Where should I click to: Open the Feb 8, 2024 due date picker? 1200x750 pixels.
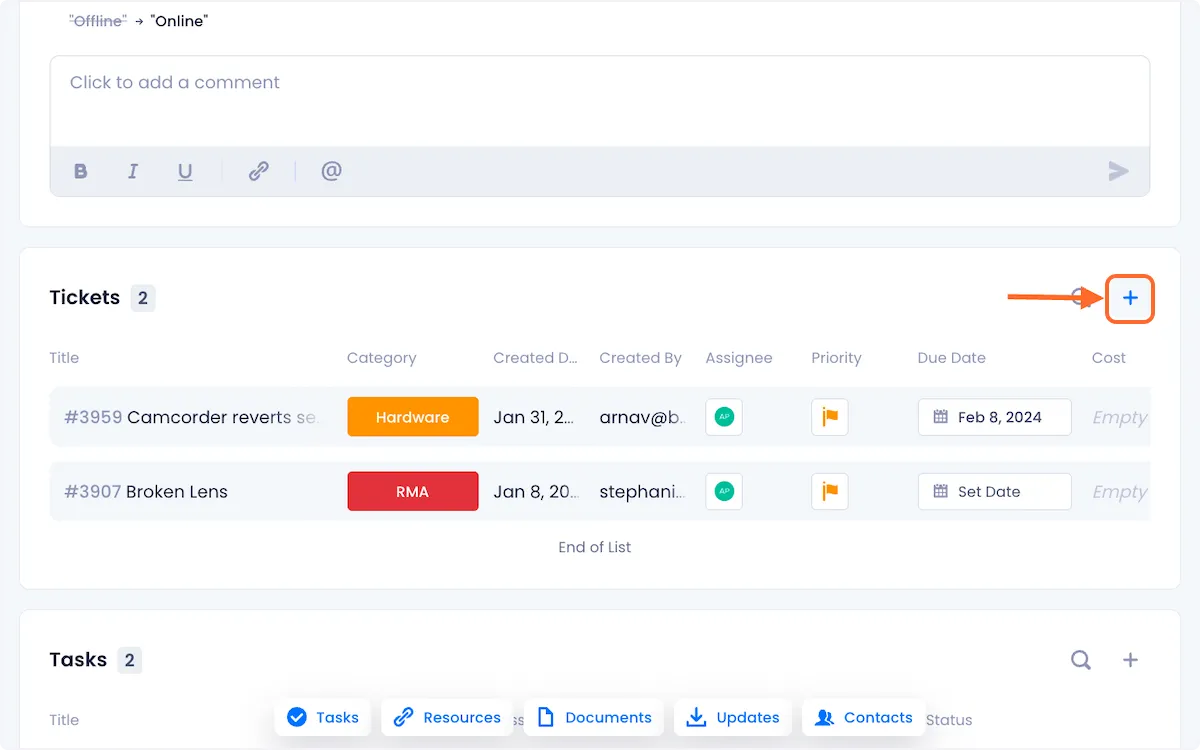[x=994, y=417]
